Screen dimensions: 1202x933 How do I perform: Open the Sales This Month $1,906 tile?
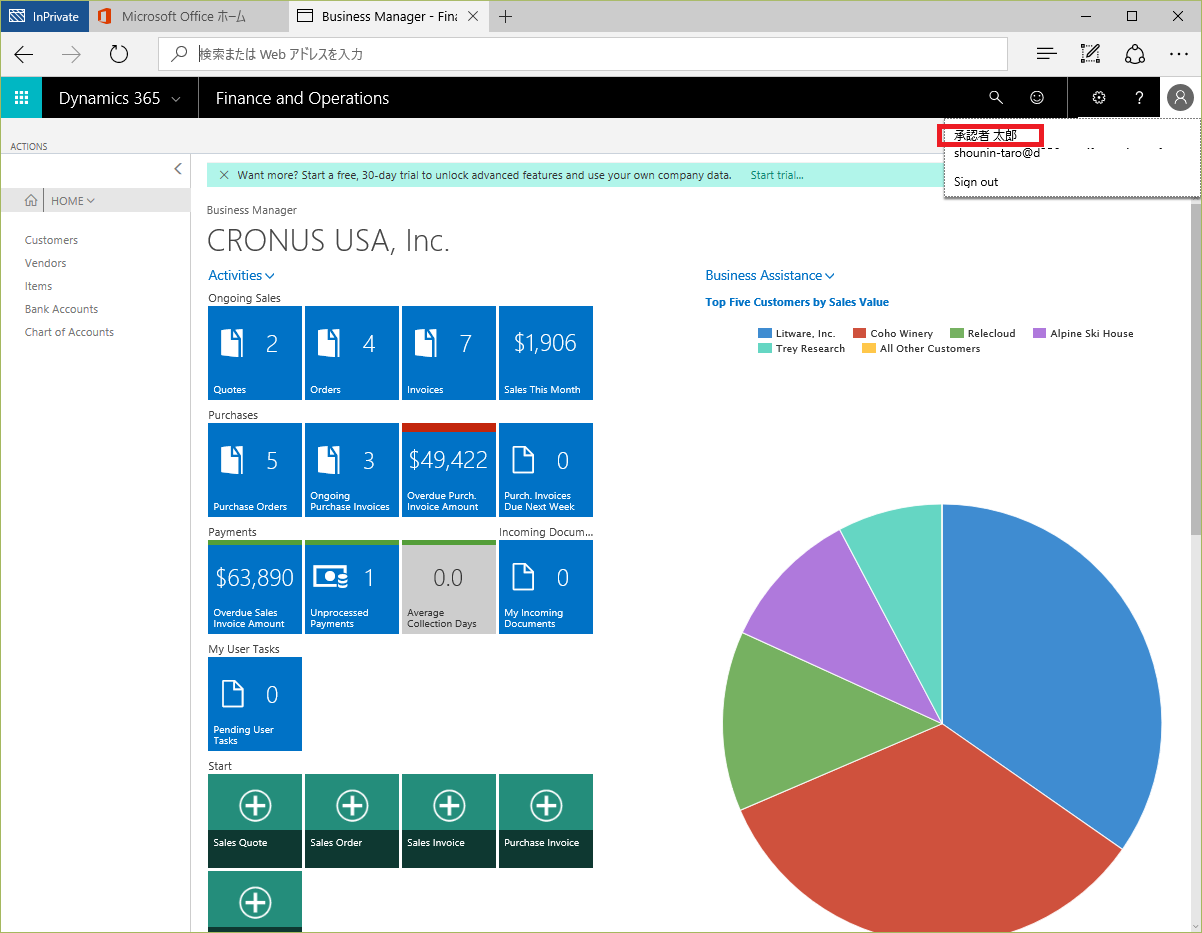click(x=546, y=353)
